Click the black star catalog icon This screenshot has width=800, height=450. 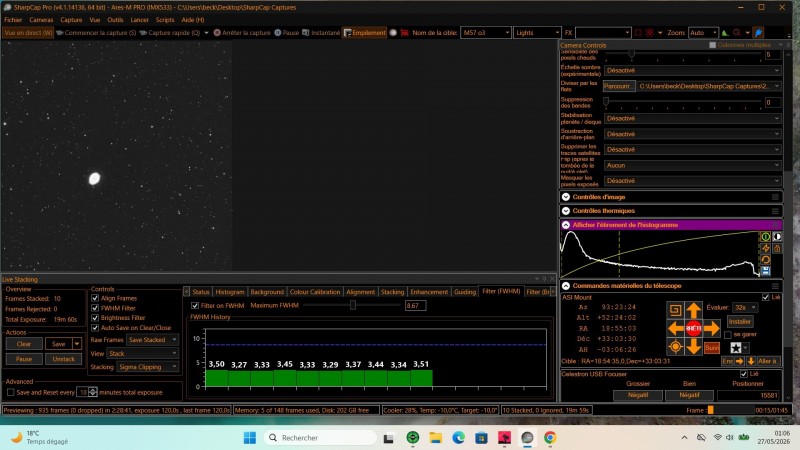(736, 348)
